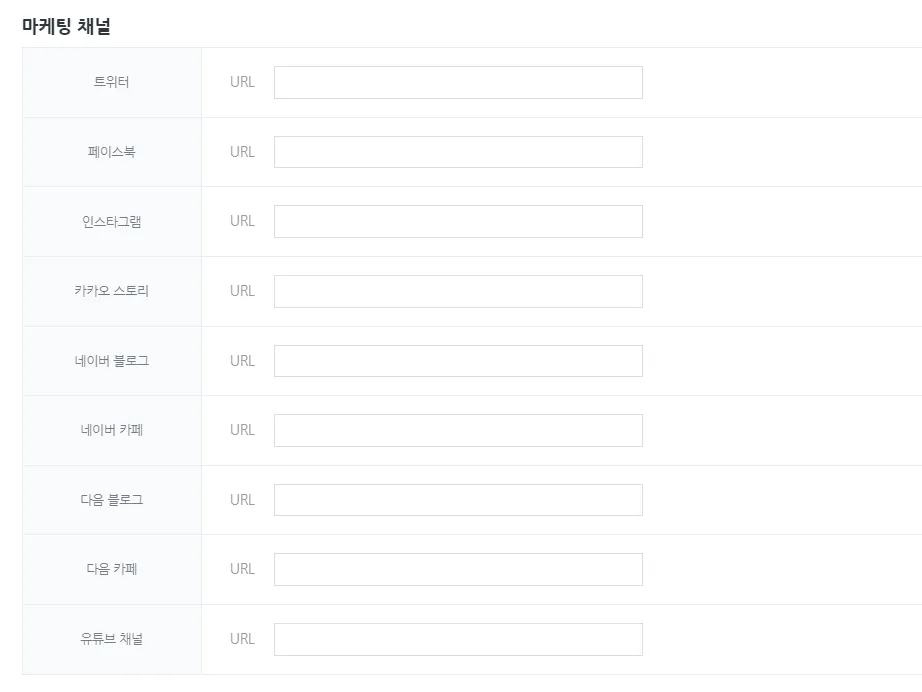
Task: Click the 다음 블로그 row label
Action: click(x=111, y=500)
